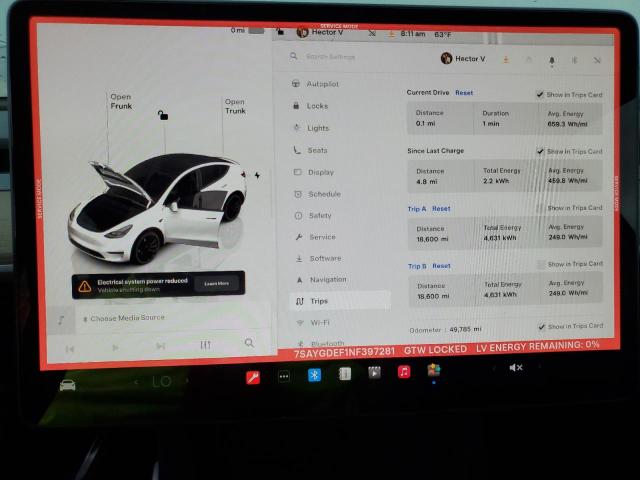Tap the top bar lock icon
Image resolution: width=640 pixels, height=480 pixels.
click(x=280, y=31)
